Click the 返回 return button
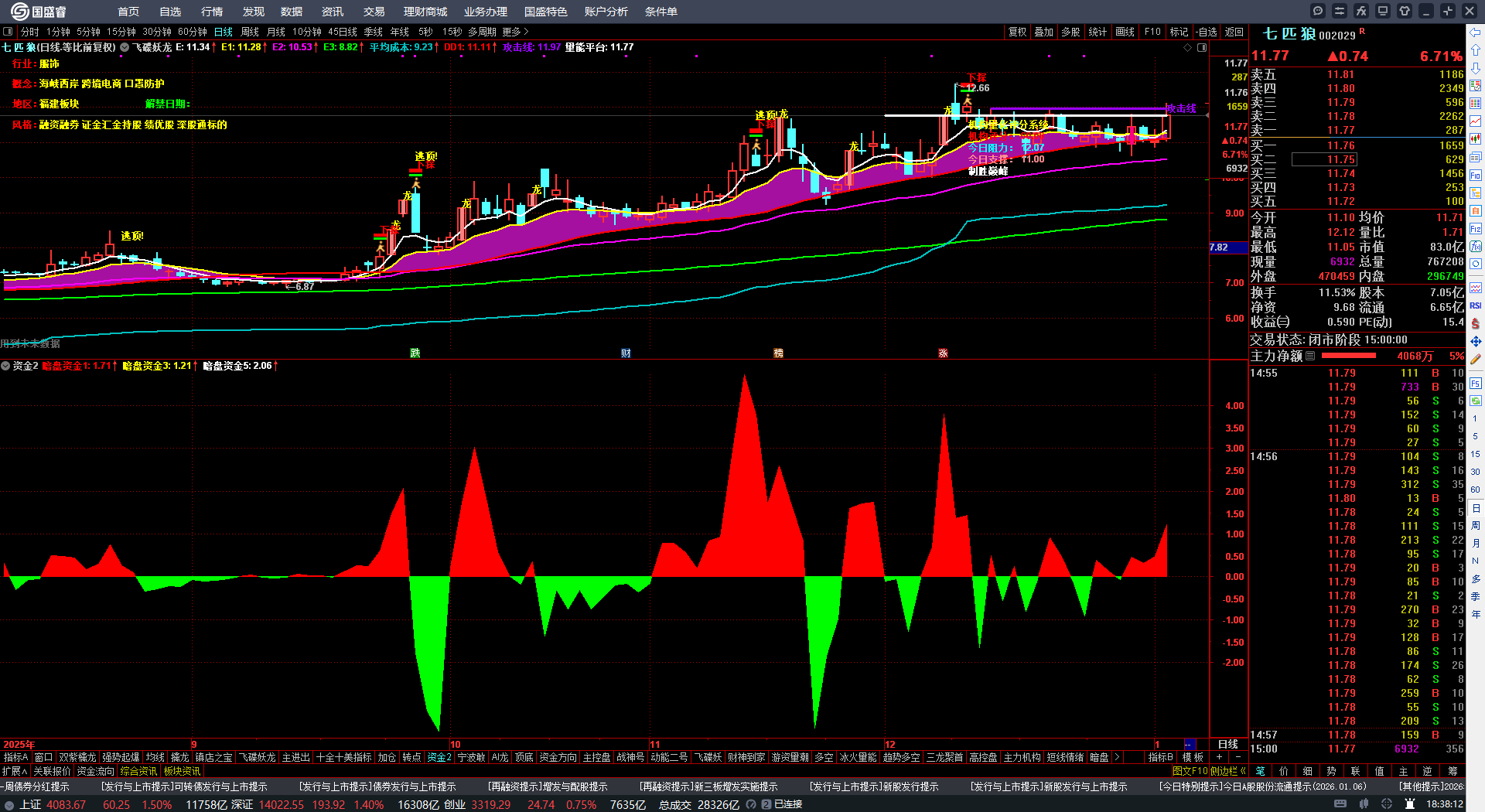The height and width of the screenshot is (812, 1485). click(1234, 32)
